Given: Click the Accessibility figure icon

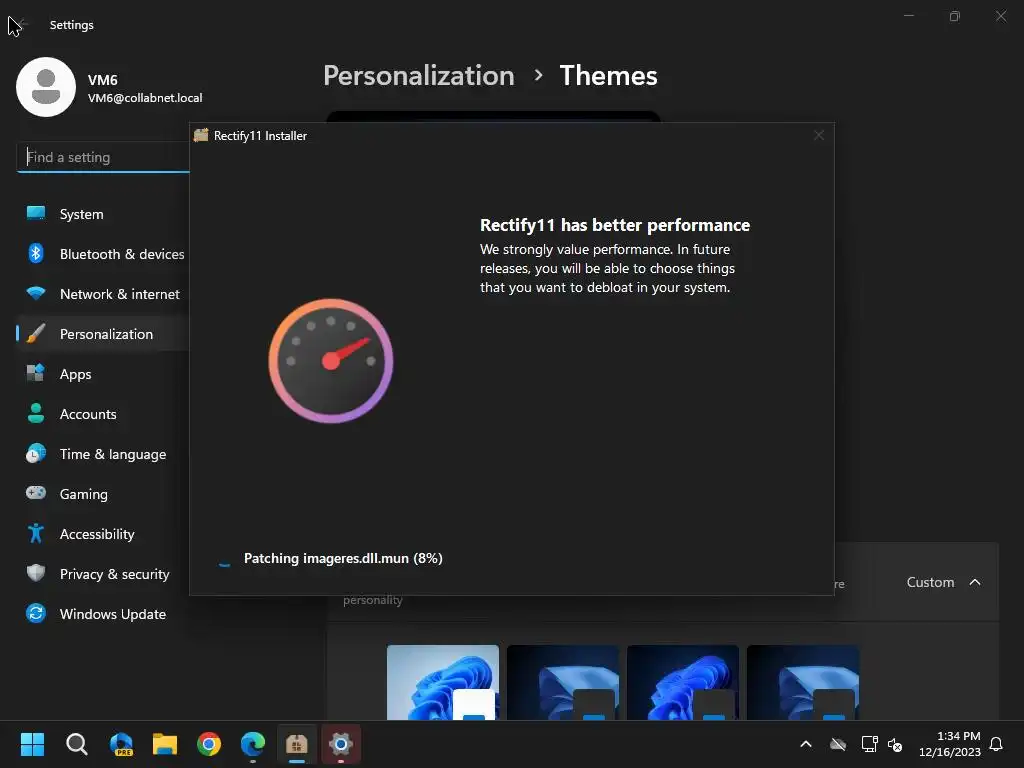Looking at the screenshot, I should [36, 533].
